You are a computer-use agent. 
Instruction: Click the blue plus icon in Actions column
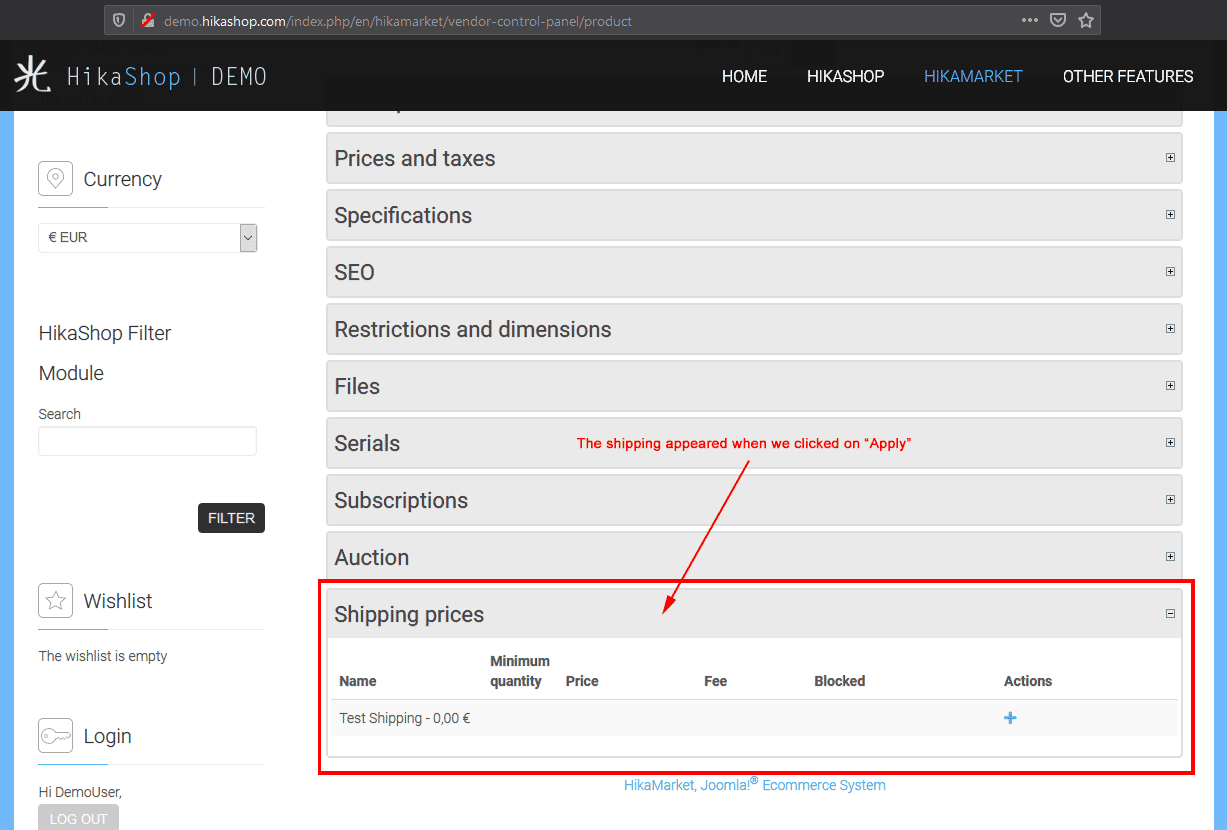click(x=1010, y=718)
